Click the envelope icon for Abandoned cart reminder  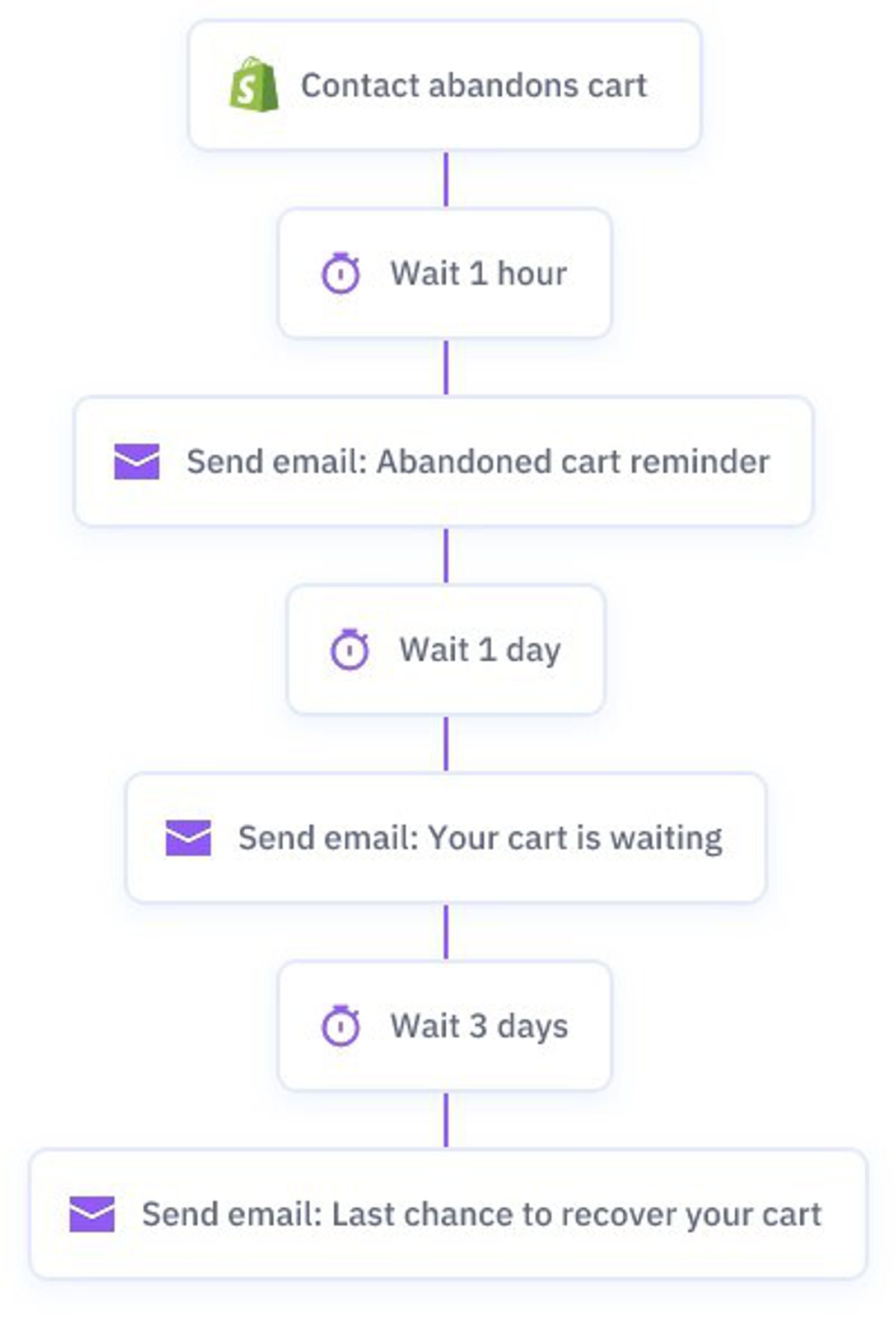coord(137,461)
